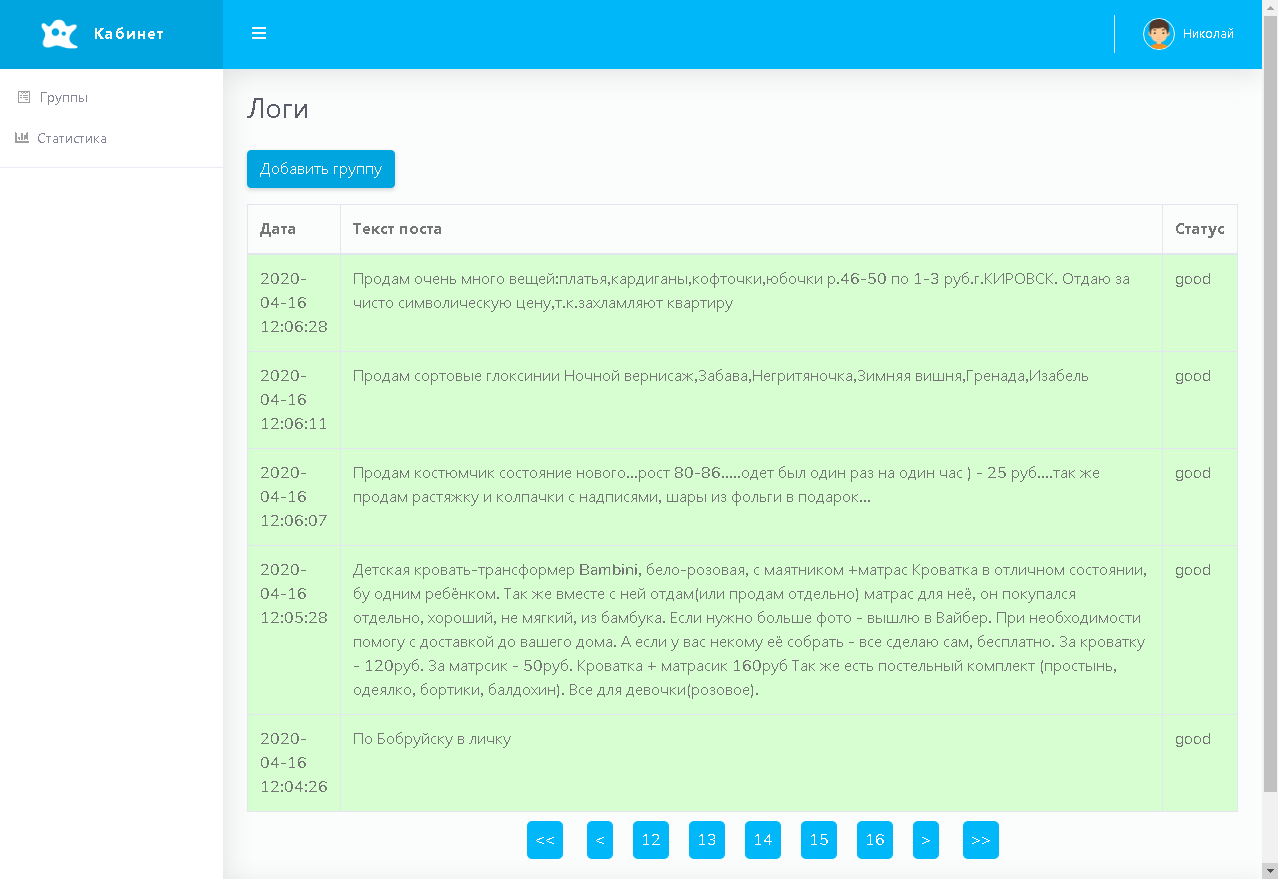Toggle the hamburger sidebar menu
1278x879 pixels.
(259, 34)
